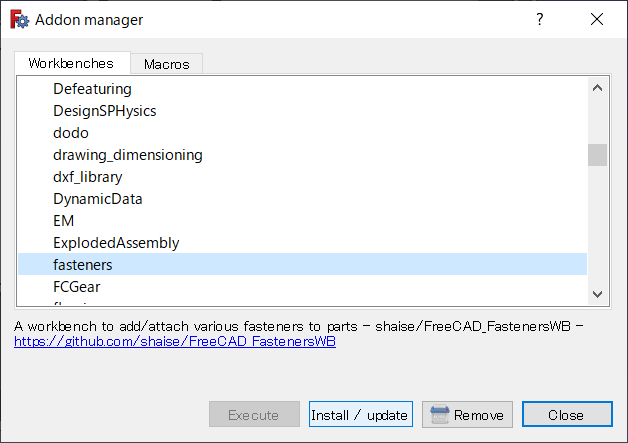Select the Defeaturing workbench
Image resolution: width=628 pixels, height=443 pixels.
(x=92, y=89)
